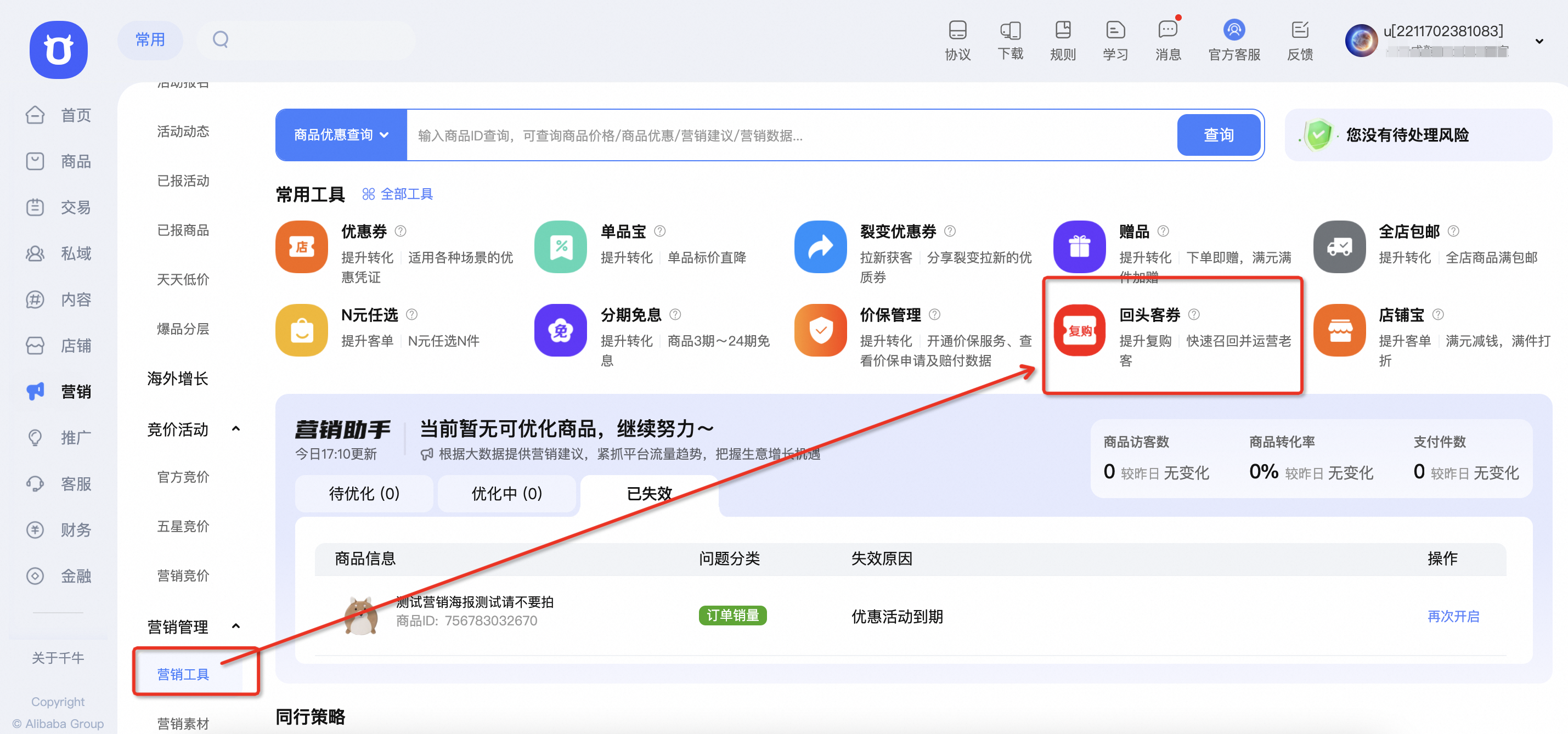Click the blue 查询 button
Screen dimensions: 1568x734
(x=1219, y=135)
